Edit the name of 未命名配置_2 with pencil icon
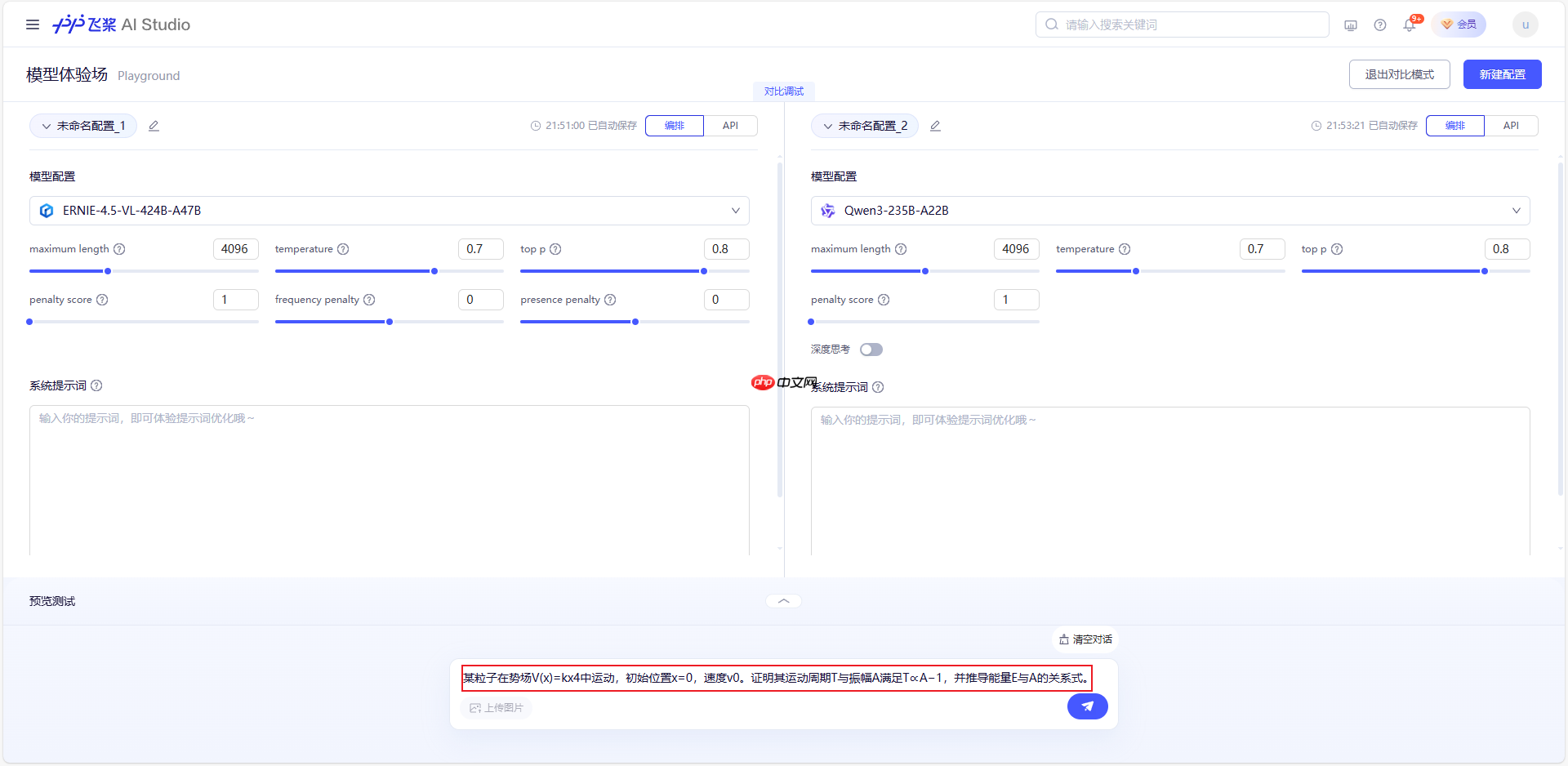The height and width of the screenshot is (766, 1568). tap(935, 126)
